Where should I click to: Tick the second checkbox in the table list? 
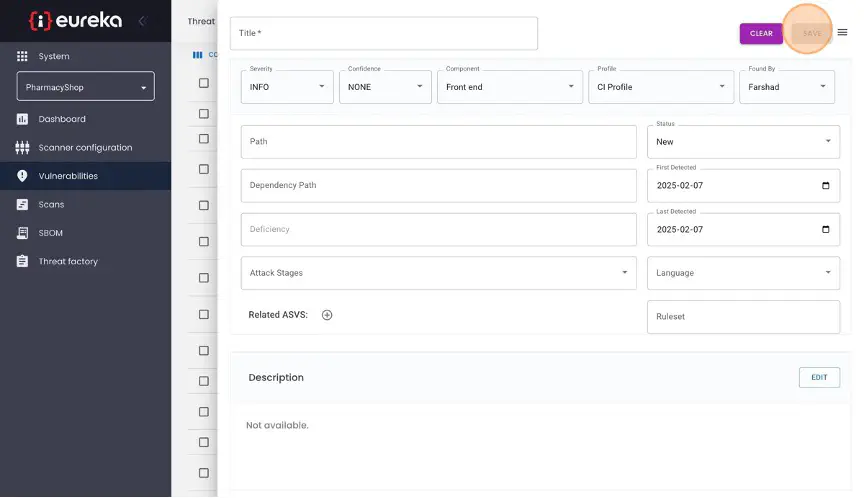pos(204,114)
